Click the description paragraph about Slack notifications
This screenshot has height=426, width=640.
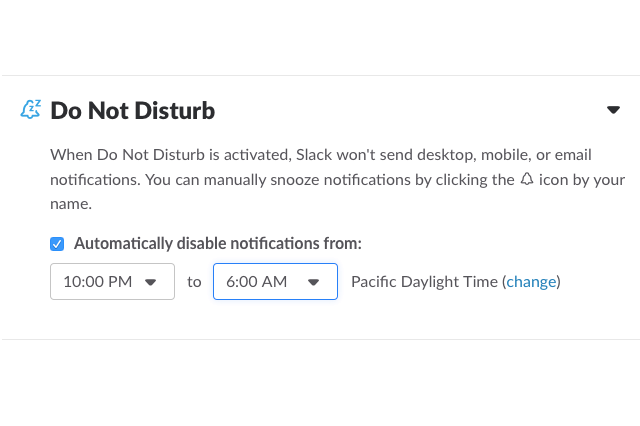(338, 179)
